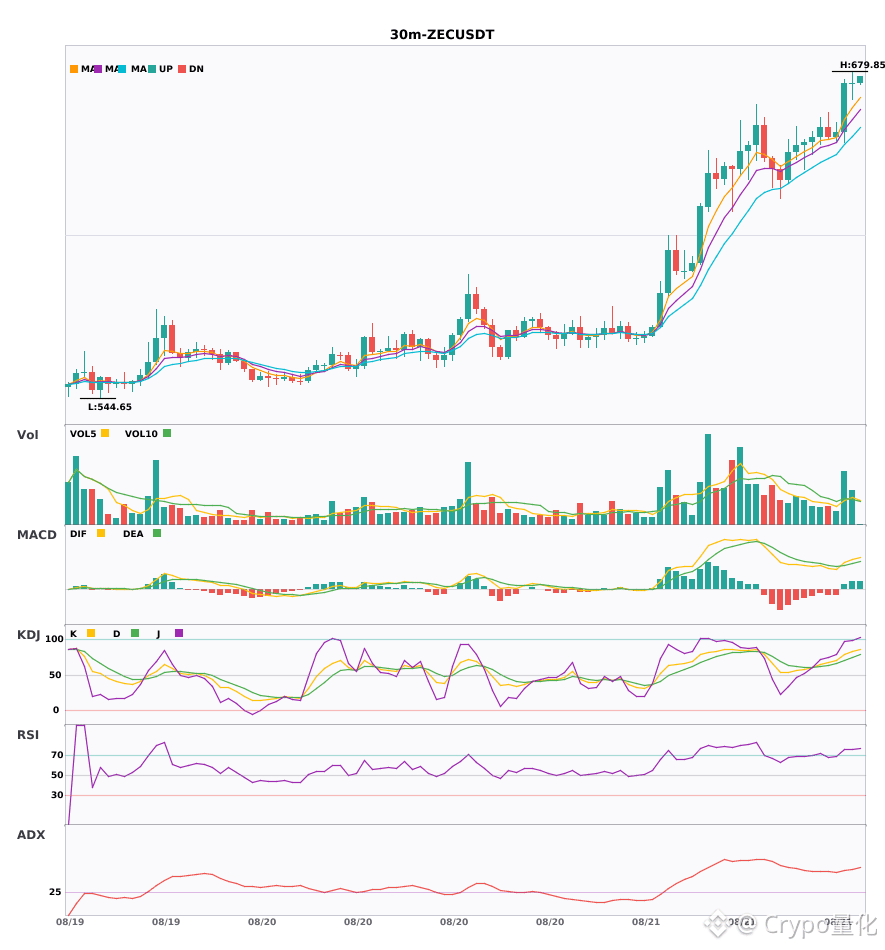Screen dimensions: 885x950
Task: Click the RSI 30 oversold level label
Action: click(x=57, y=795)
